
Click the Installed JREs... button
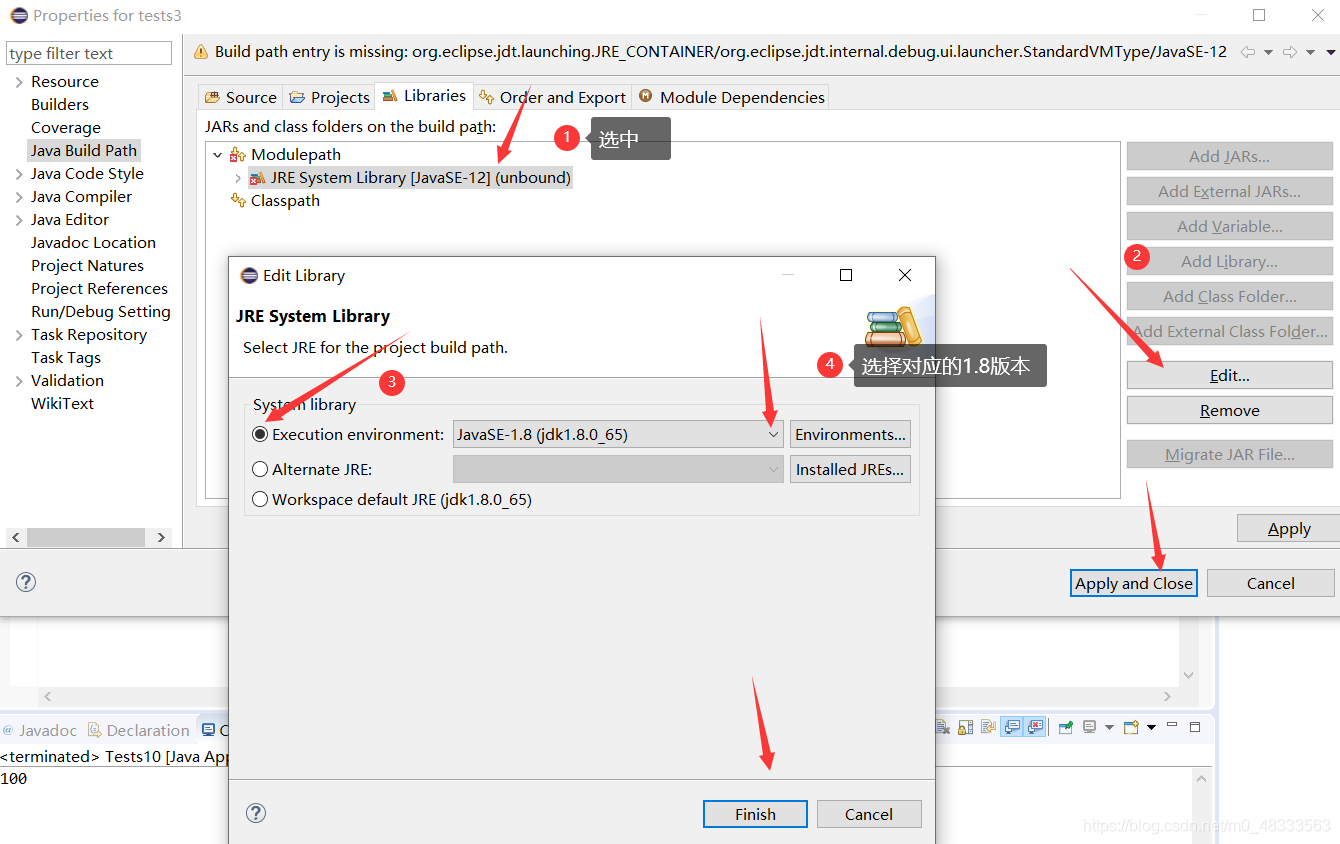point(850,469)
